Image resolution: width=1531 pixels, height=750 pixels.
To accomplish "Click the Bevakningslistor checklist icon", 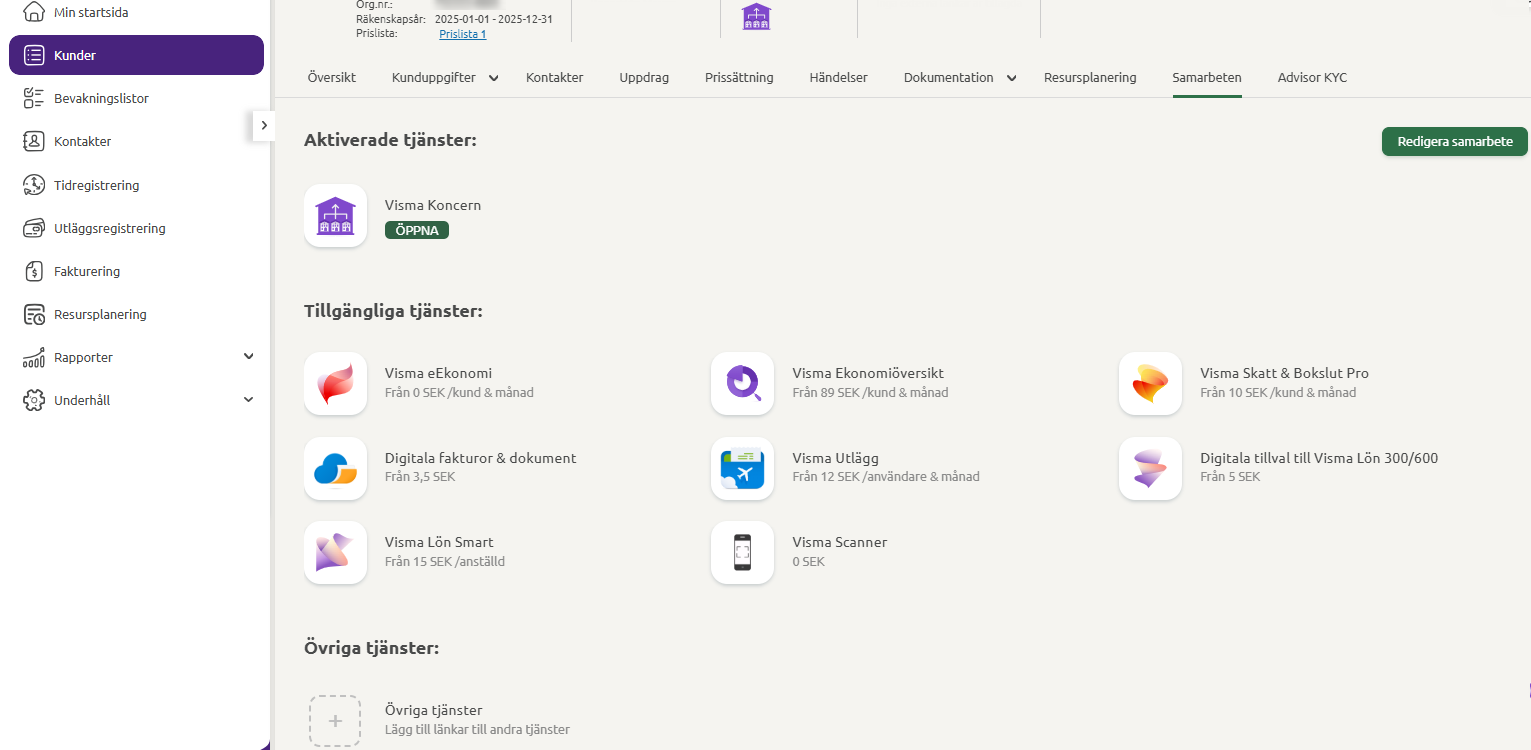I will pyautogui.click(x=34, y=98).
